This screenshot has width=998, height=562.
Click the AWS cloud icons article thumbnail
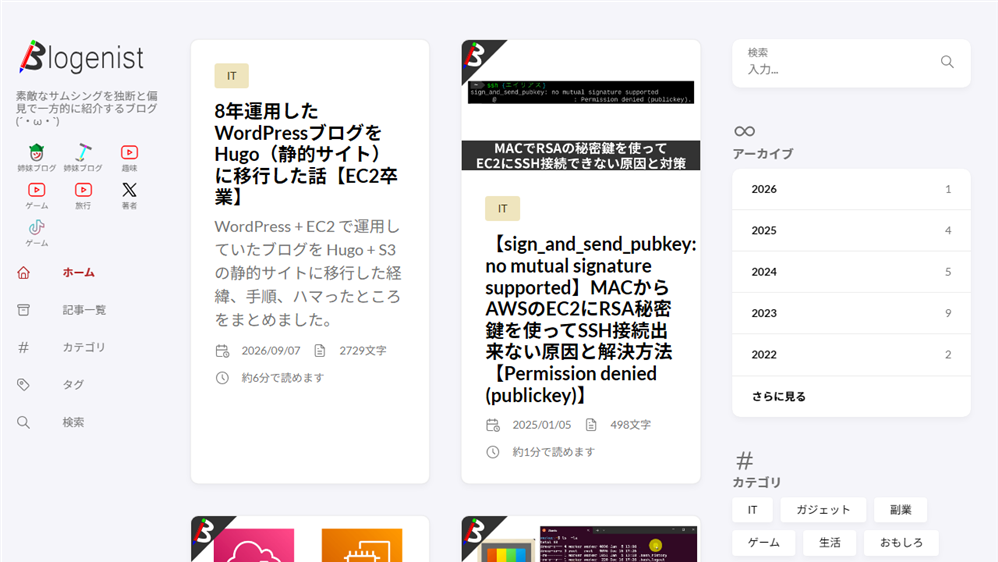(x=310, y=540)
